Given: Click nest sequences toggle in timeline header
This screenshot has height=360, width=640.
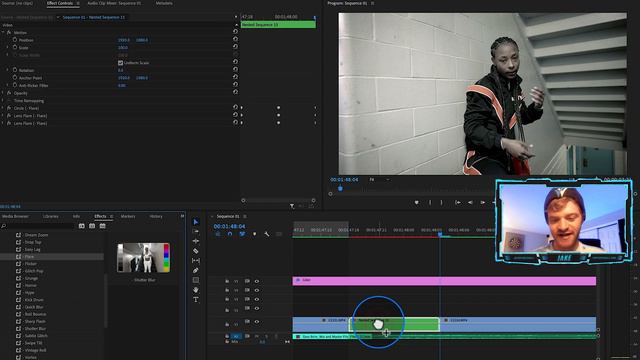Looking at the screenshot, I should [x=218, y=234].
